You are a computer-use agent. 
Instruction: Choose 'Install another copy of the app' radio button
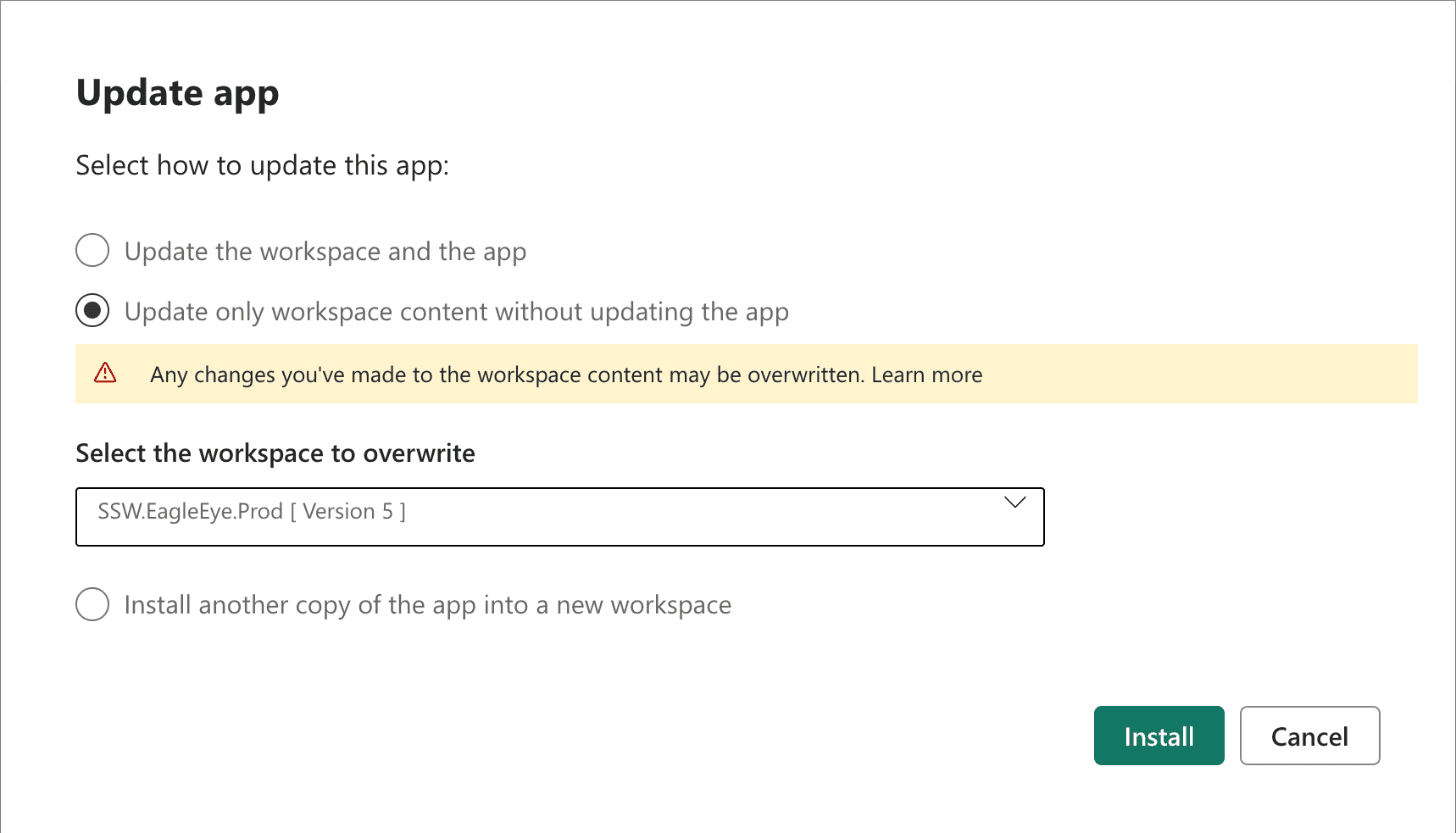tap(92, 604)
